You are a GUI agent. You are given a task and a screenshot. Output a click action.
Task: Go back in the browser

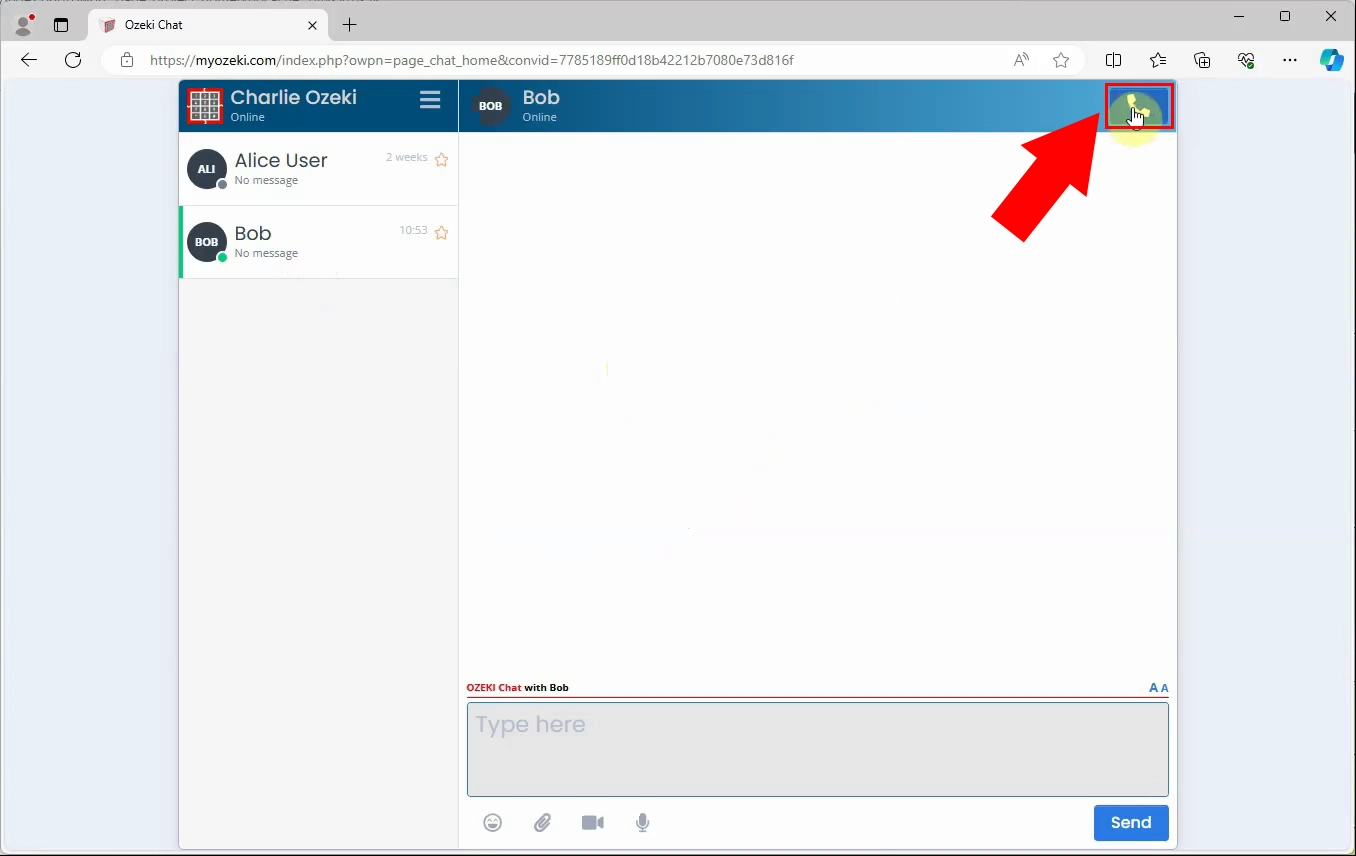tap(29, 60)
